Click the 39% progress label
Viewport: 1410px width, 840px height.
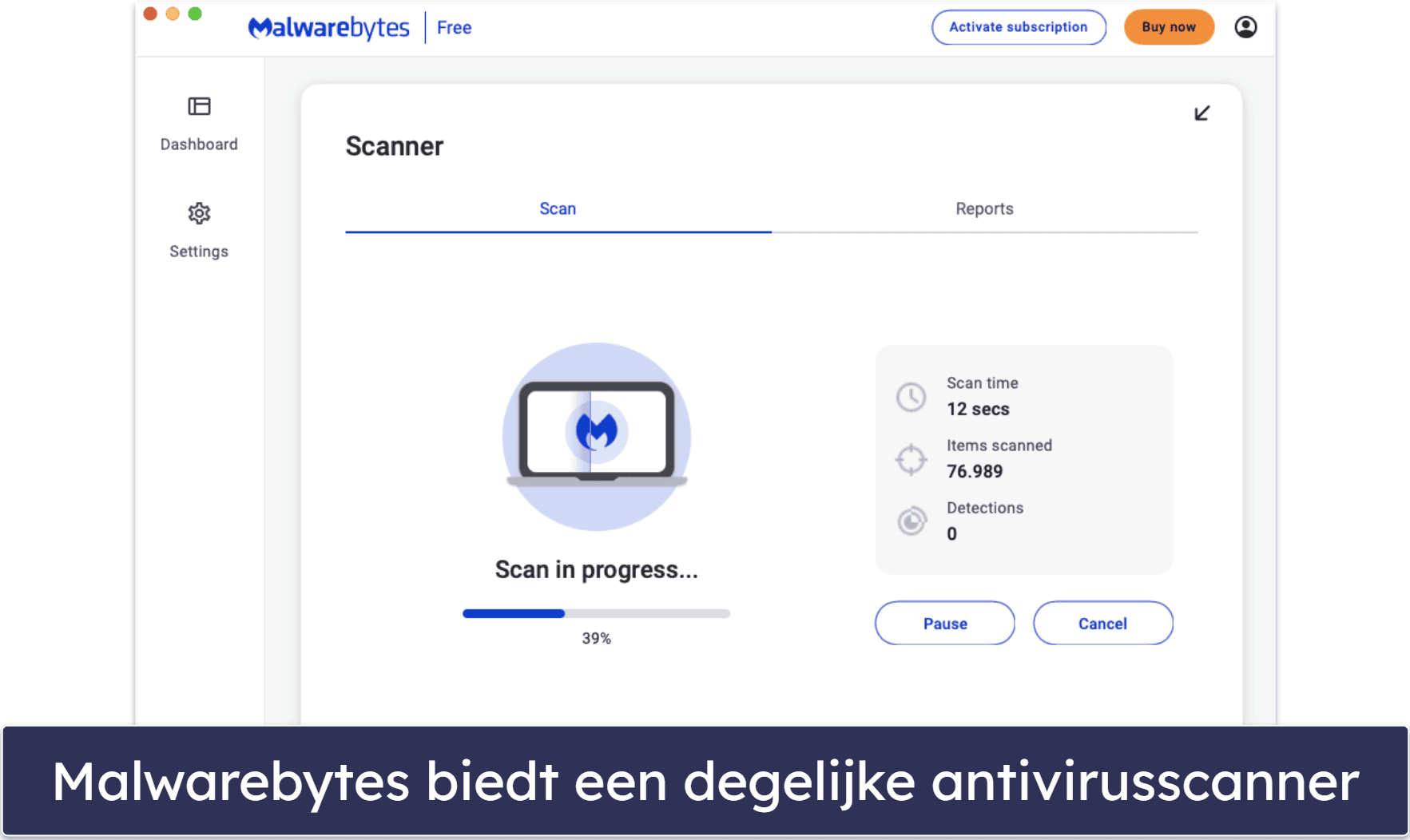point(596,638)
